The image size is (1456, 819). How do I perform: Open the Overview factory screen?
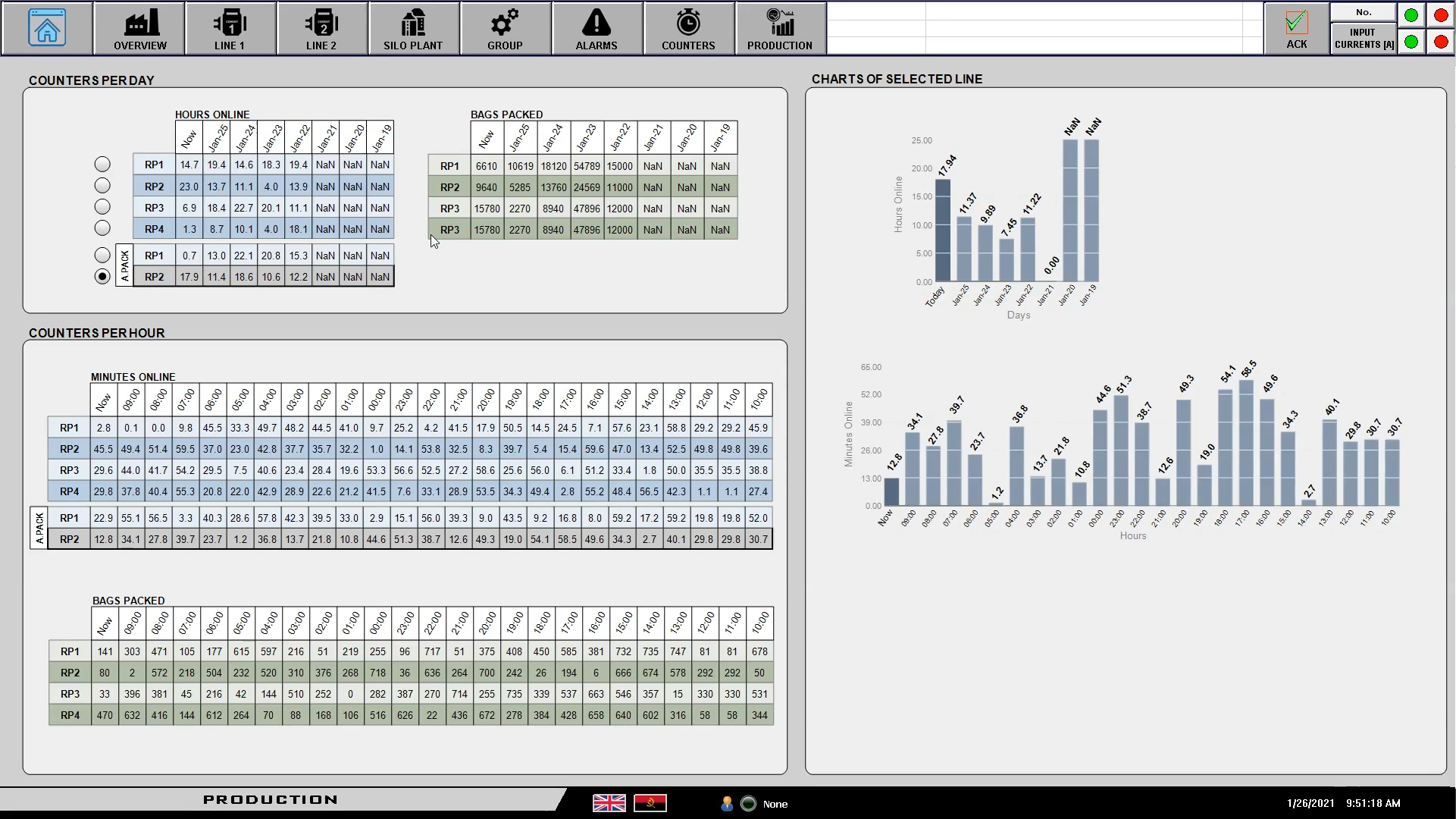coord(140,29)
